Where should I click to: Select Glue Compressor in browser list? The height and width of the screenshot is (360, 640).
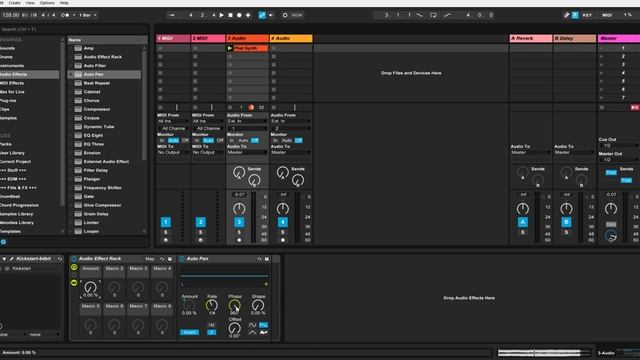[x=102, y=205]
